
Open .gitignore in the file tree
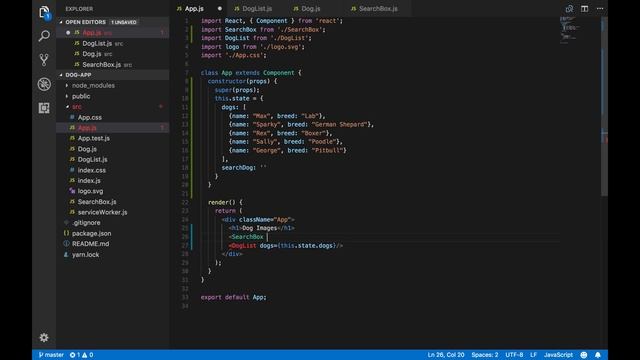coord(113,223)
